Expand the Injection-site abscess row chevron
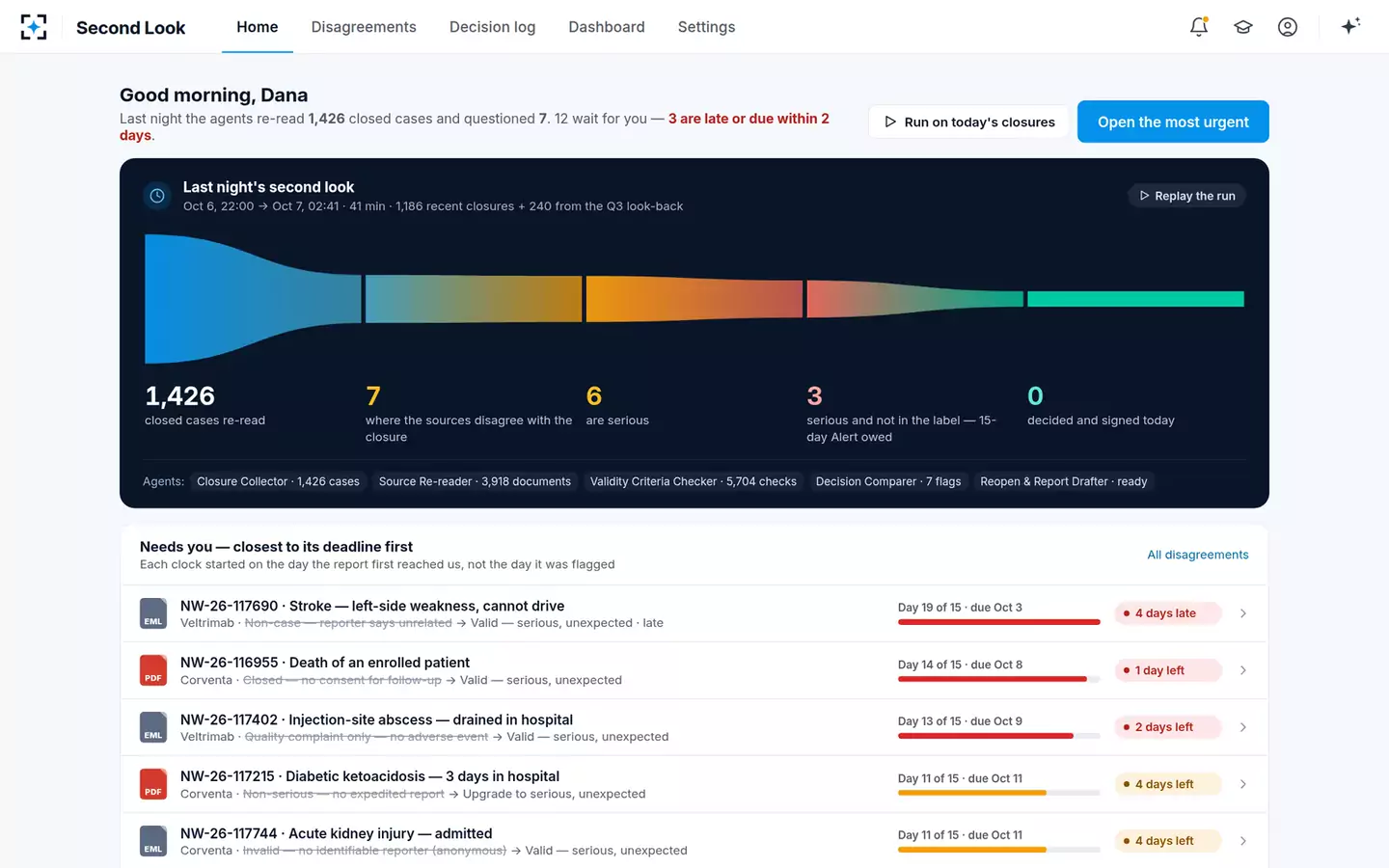The width and height of the screenshot is (1389, 868). click(1243, 727)
